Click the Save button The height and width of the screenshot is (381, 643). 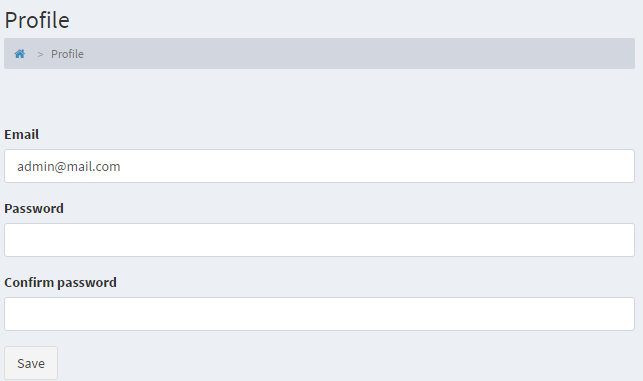pyautogui.click(x=31, y=363)
